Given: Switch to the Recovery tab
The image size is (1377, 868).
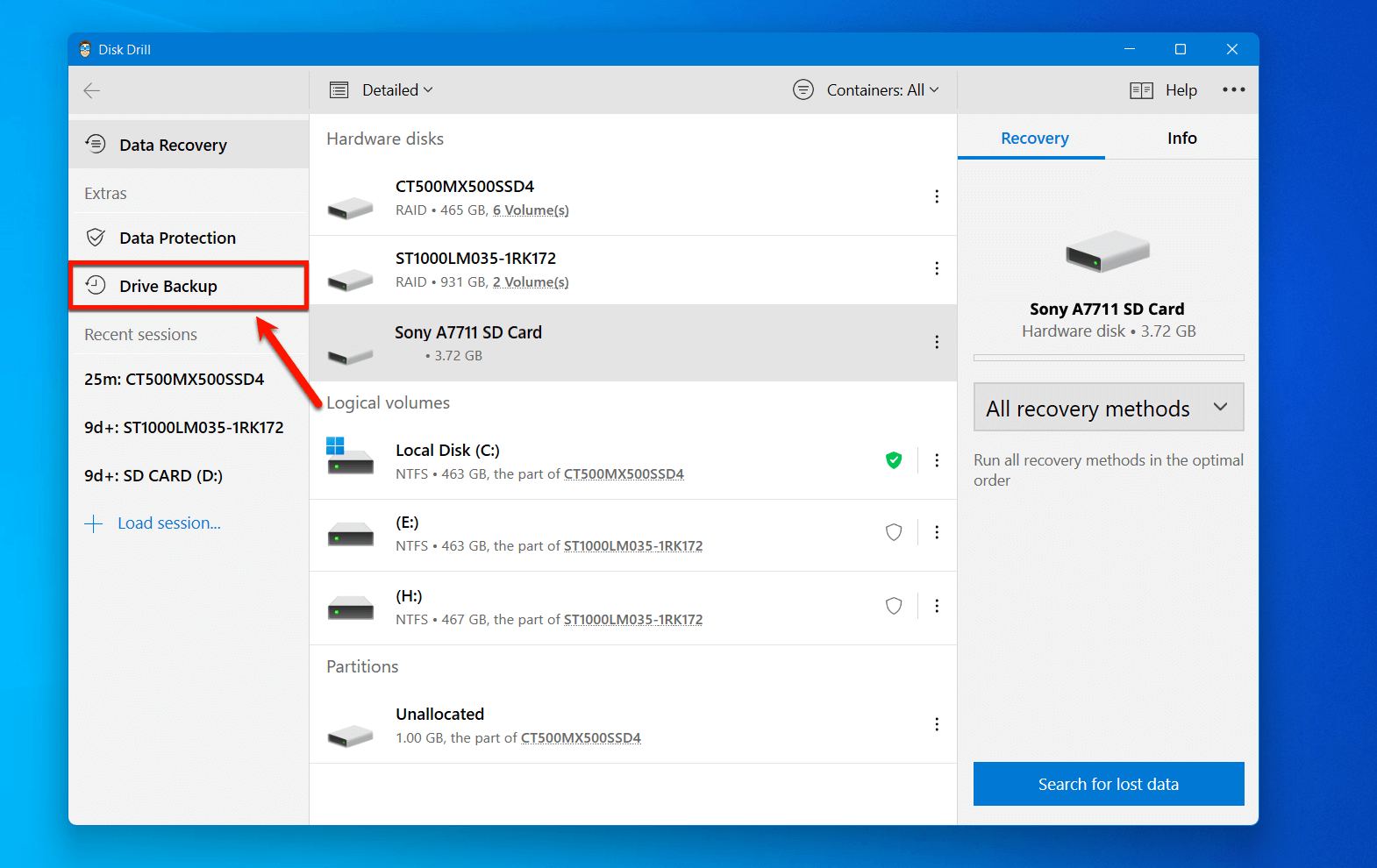Looking at the screenshot, I should click(x=1035, y=139).
